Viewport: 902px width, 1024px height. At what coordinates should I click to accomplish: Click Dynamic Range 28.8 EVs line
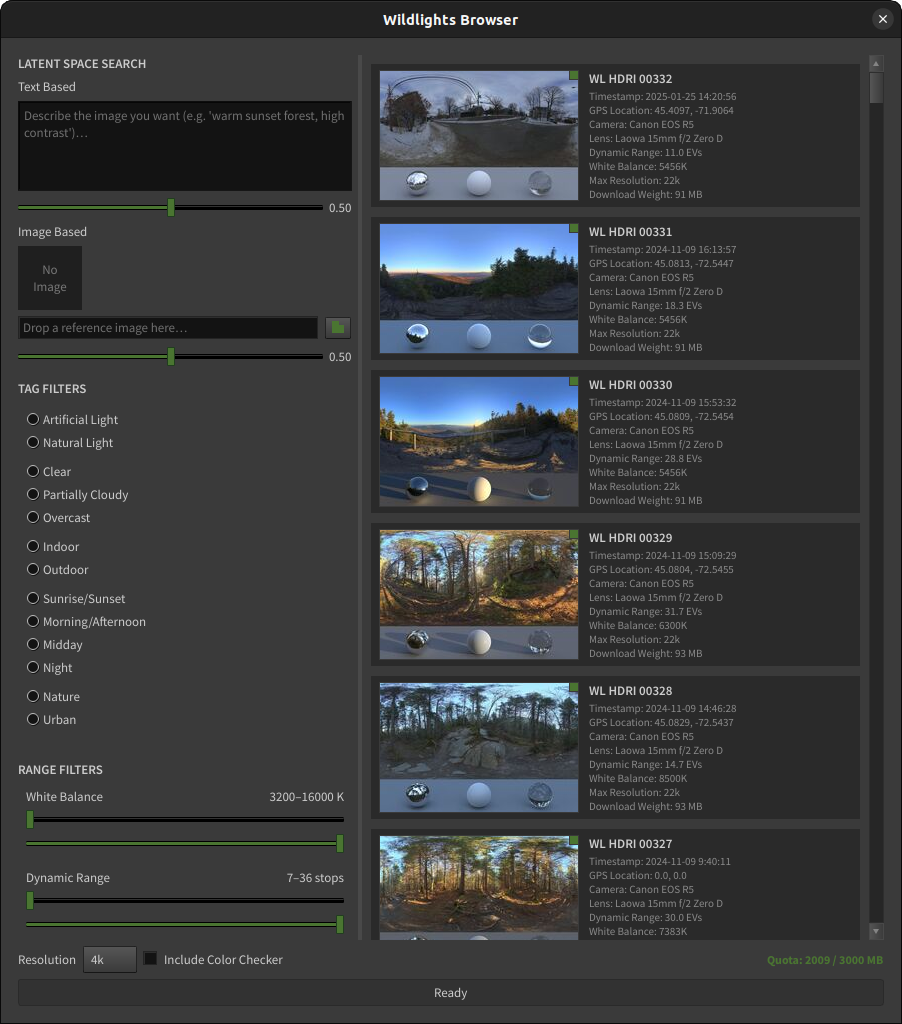(645, 458)
